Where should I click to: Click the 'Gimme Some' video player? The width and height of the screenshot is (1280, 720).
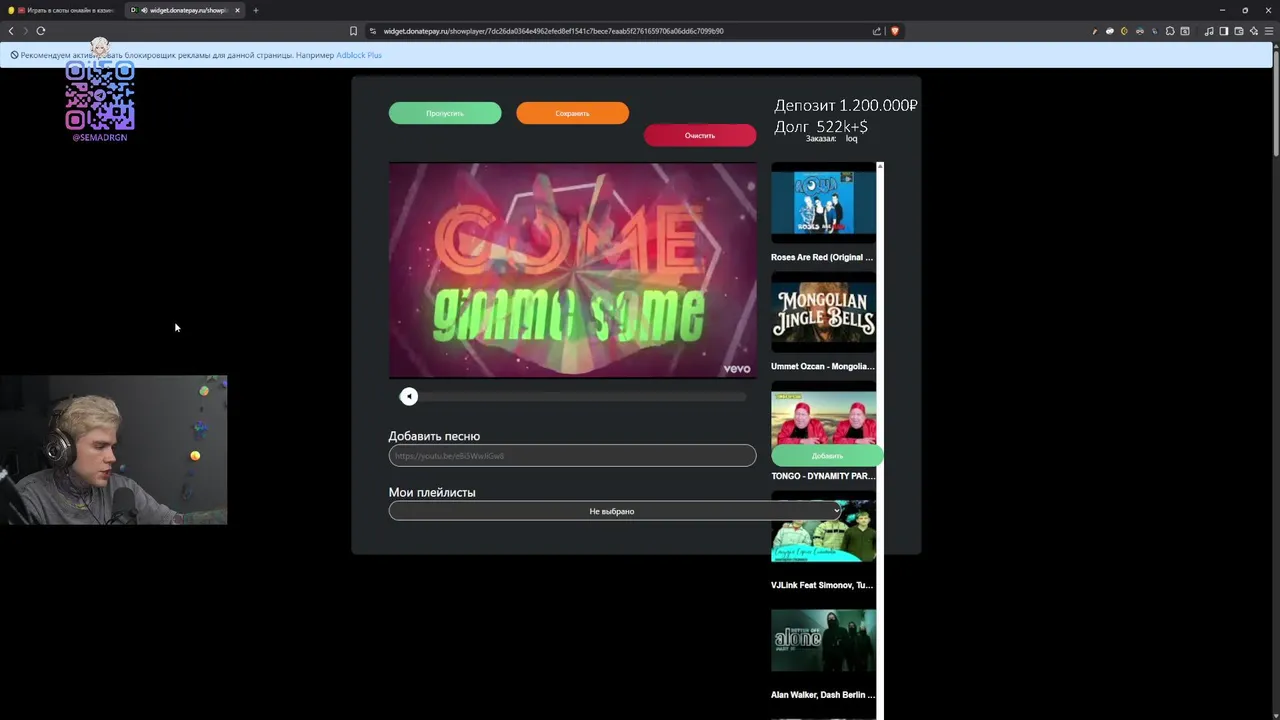572,270
